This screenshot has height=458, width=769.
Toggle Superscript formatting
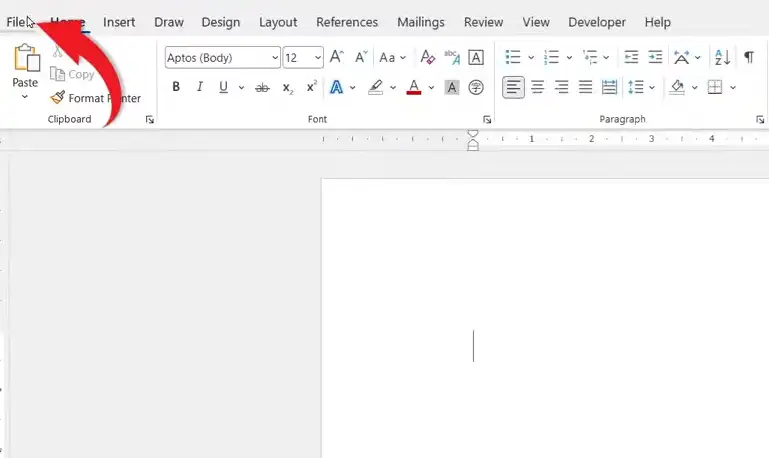coord(312,86)
